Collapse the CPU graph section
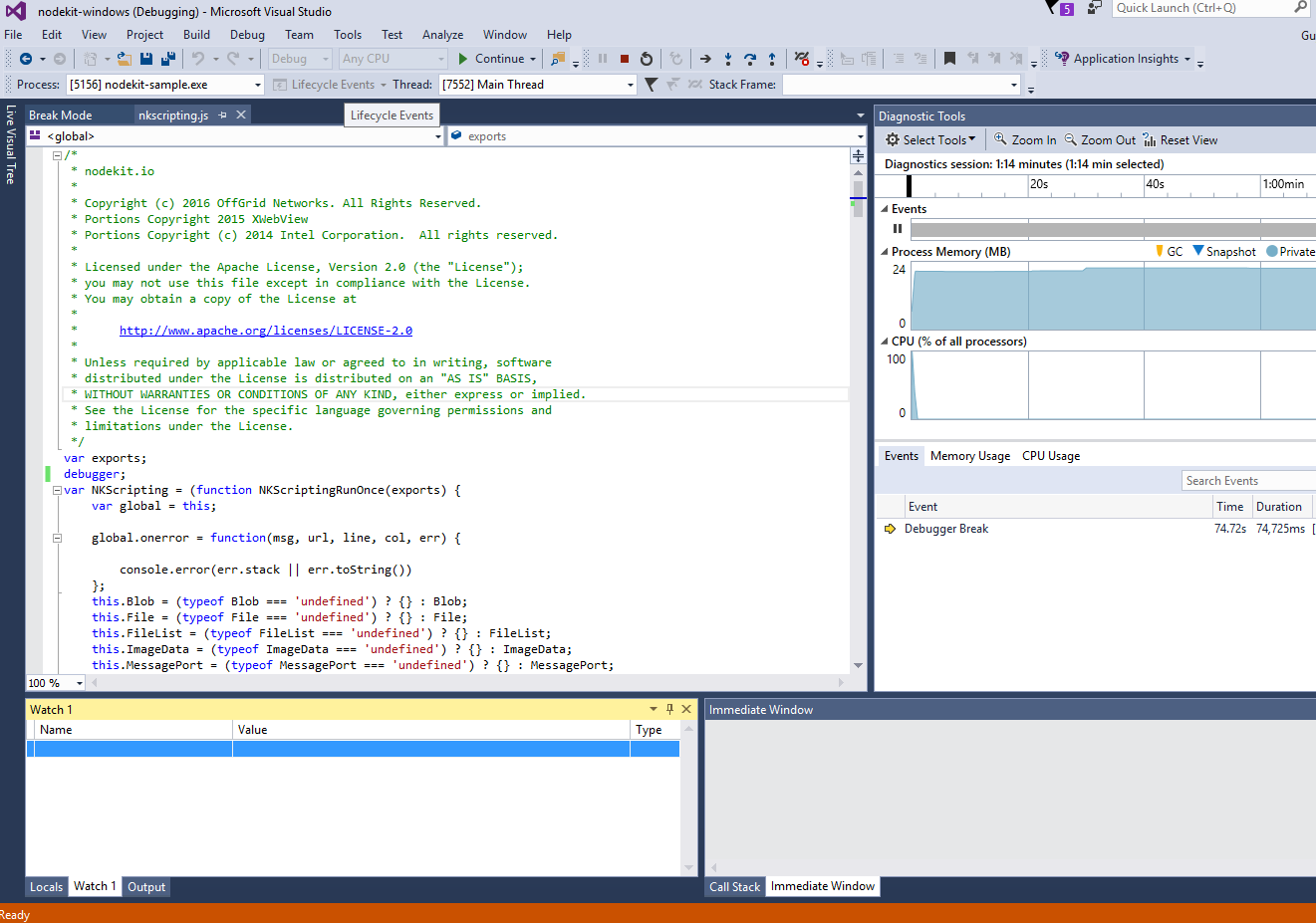Image resolution: width=1316 pixels, height=923 pixels. [885, 342]
